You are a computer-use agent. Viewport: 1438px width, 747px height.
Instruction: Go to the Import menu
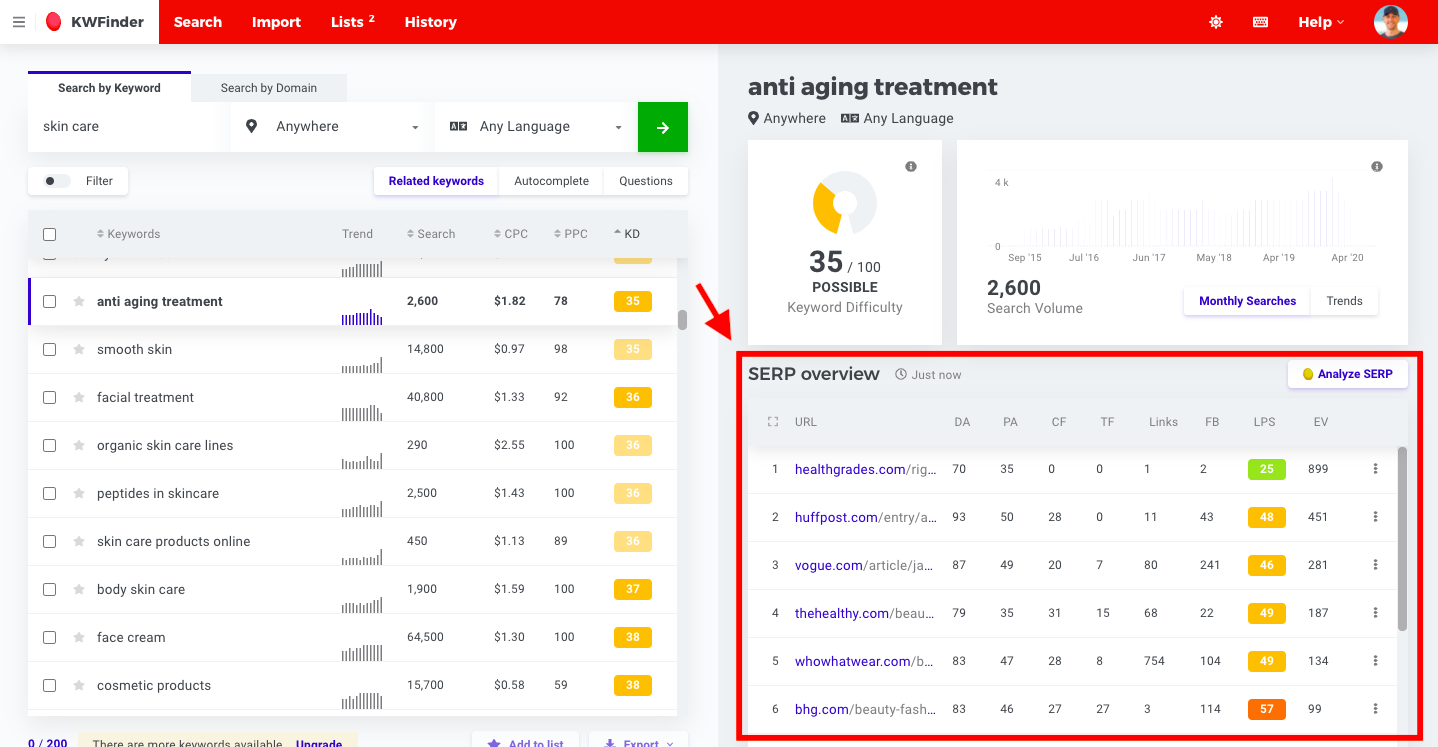click(x=277, y=22)
